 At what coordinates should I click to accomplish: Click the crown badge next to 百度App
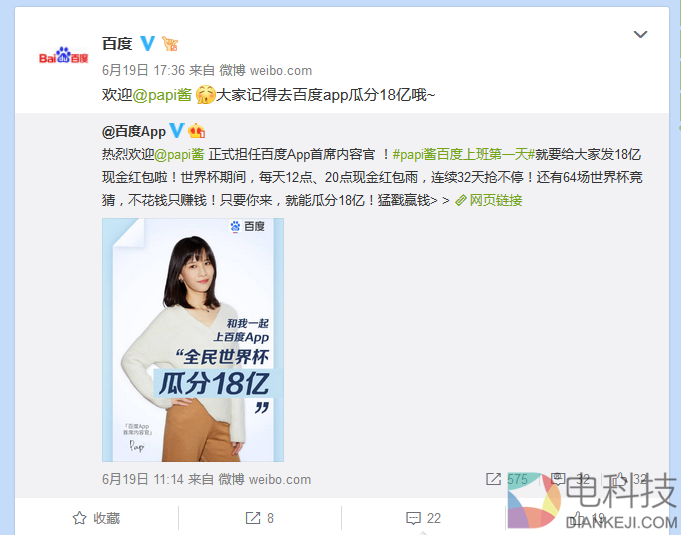coord(196,131)
